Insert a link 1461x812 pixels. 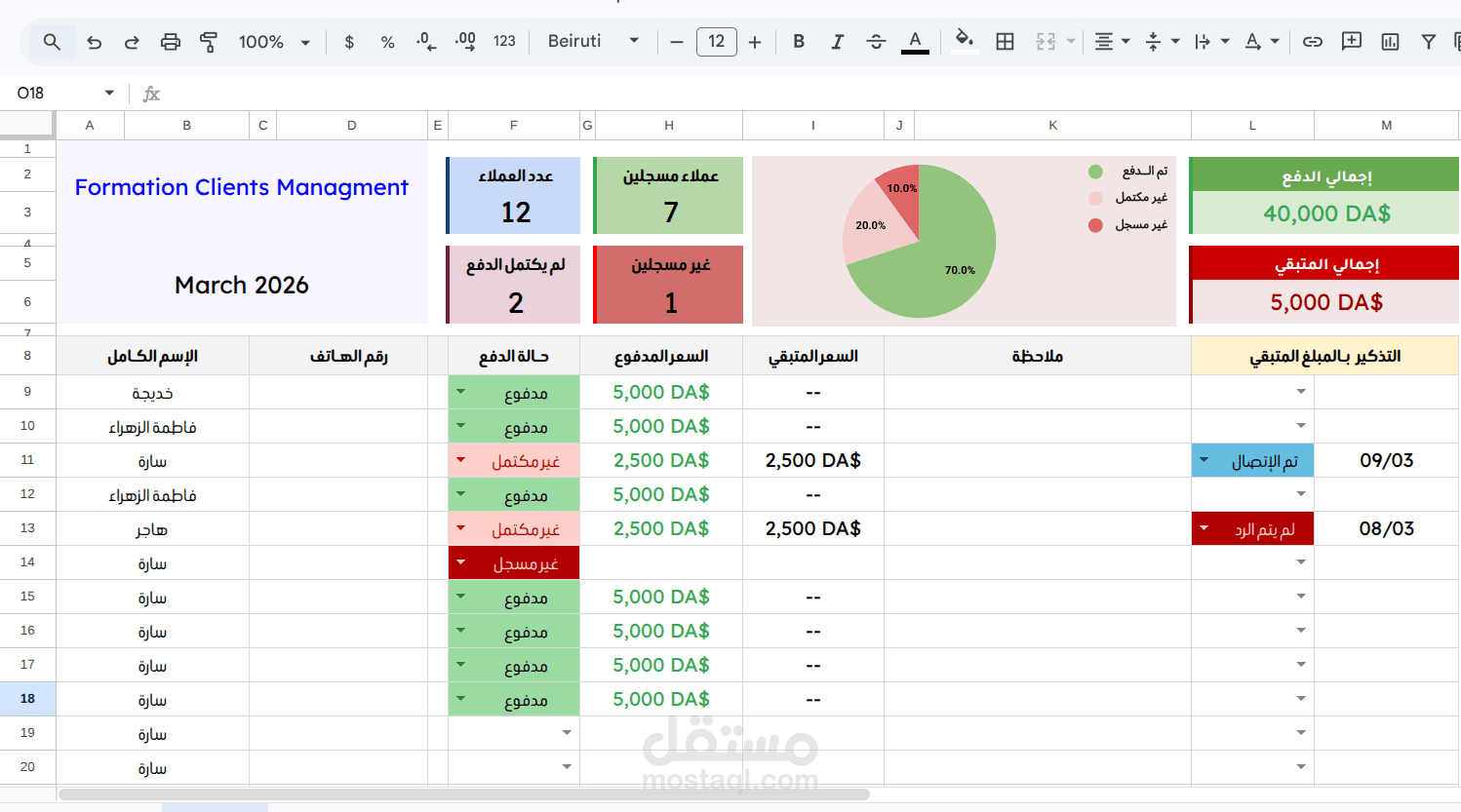click(1313, 42)
